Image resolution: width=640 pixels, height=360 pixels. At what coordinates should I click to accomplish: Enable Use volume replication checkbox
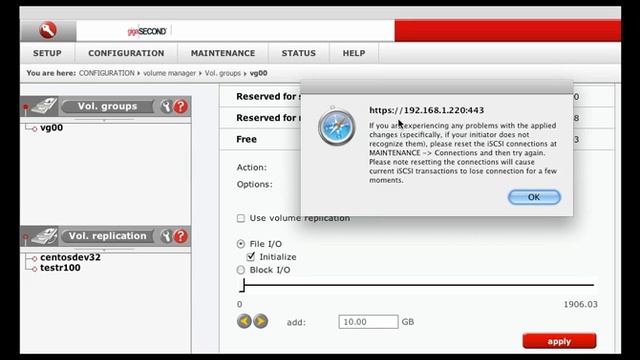coord(241,218)
